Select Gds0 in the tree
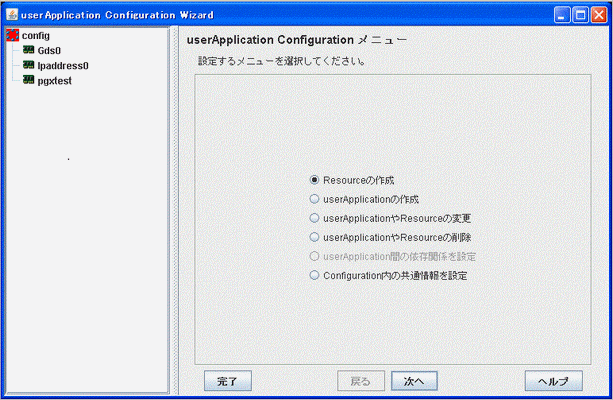 [49, 50]
